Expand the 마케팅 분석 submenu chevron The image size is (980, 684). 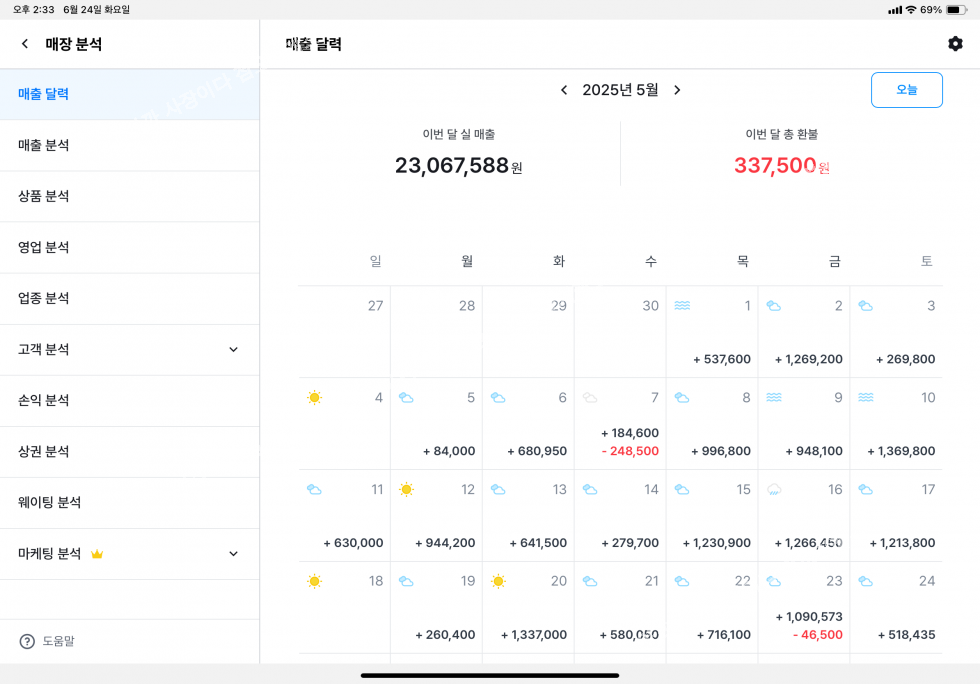tap(233, 554)
